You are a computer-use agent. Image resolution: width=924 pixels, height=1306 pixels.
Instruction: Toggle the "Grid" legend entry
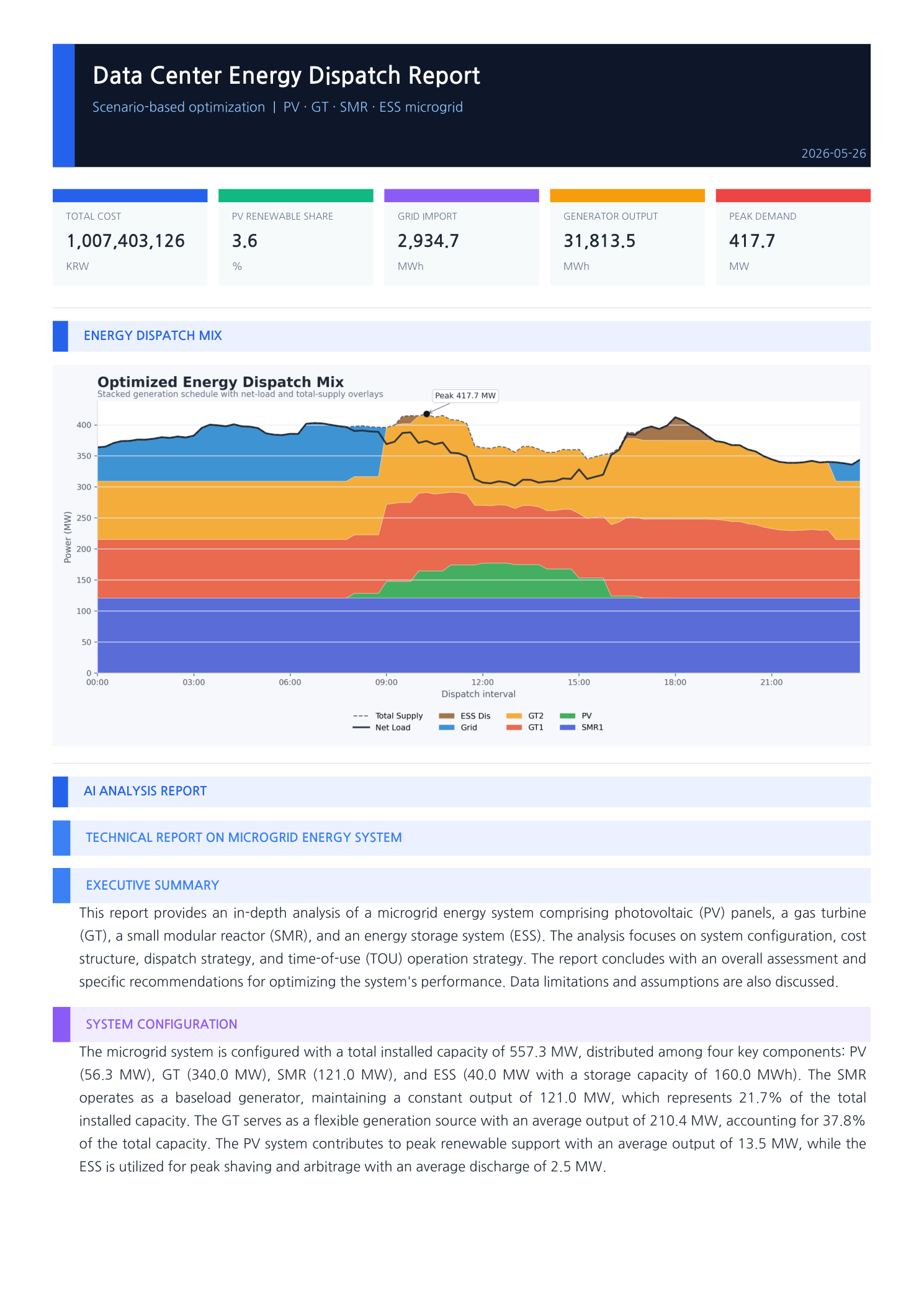(x=458, y=728)
